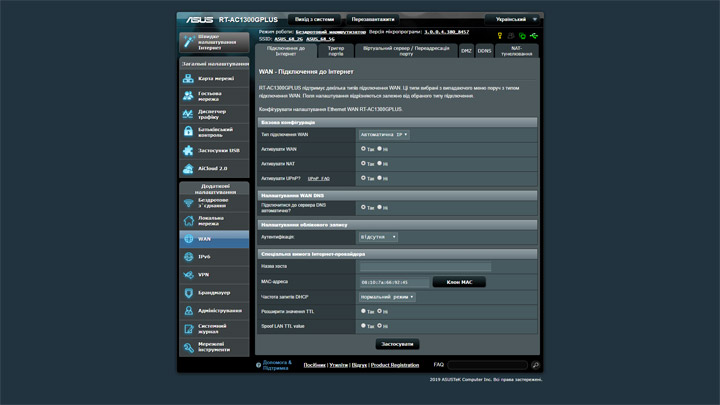Click into the MAC-адреса field
Image resolution: width=720 pixels, height=405 pixels.
pyautogui.click(x=394, y=282)
